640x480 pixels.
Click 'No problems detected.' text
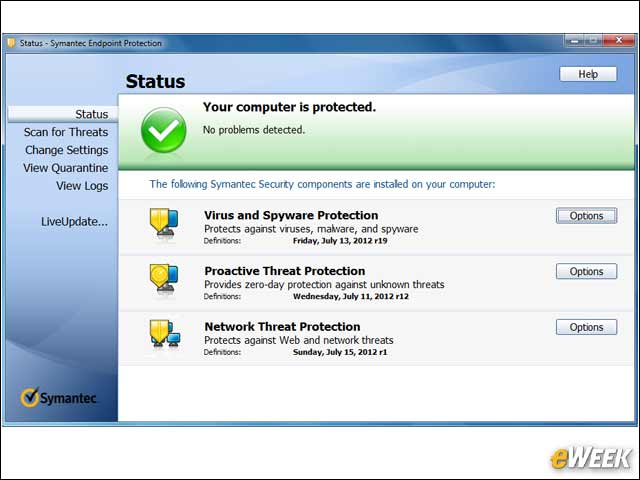tap(254, 130)
